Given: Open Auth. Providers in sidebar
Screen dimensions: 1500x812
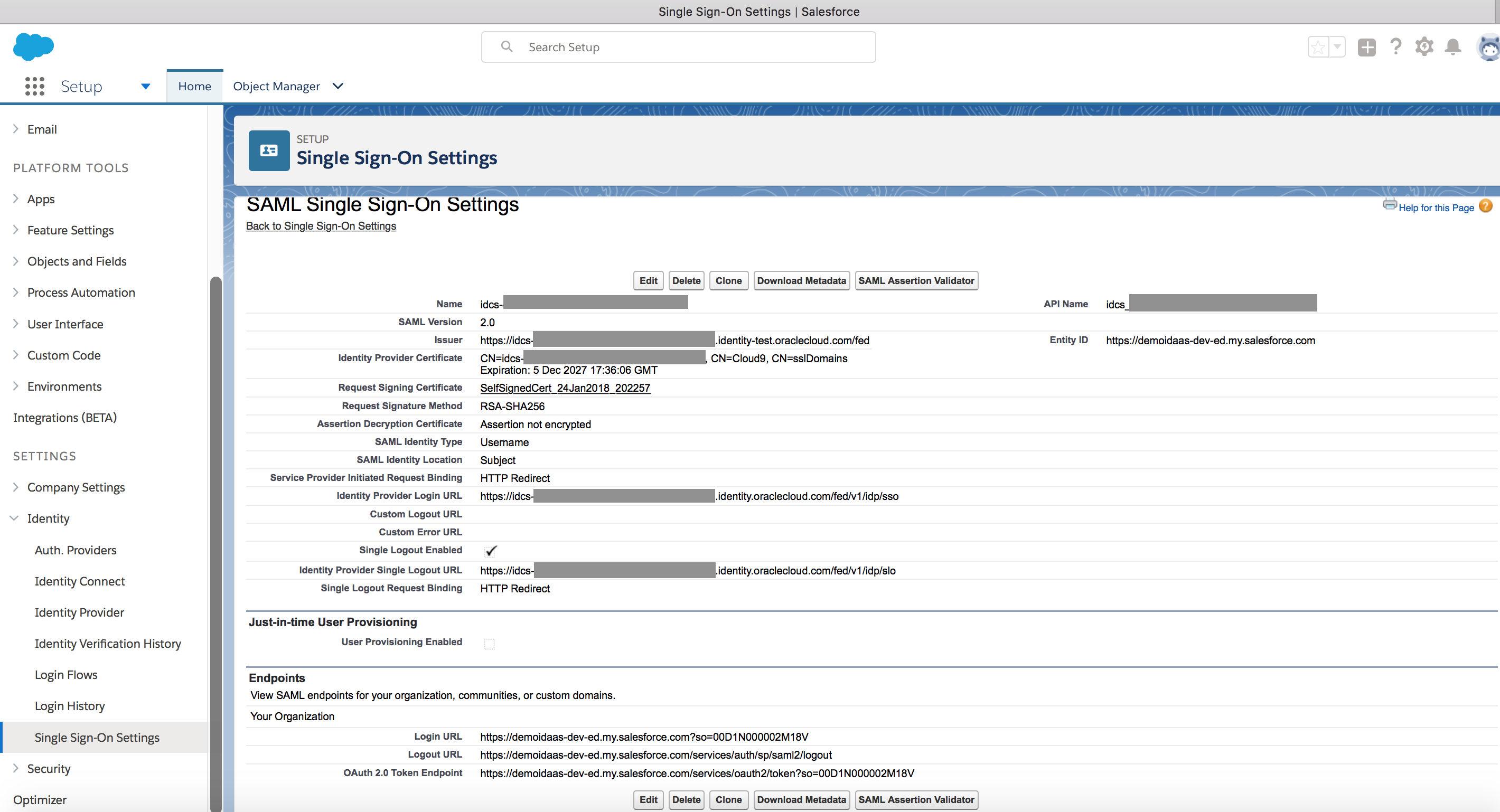Looking at the screenshot, I should point(75,550).
